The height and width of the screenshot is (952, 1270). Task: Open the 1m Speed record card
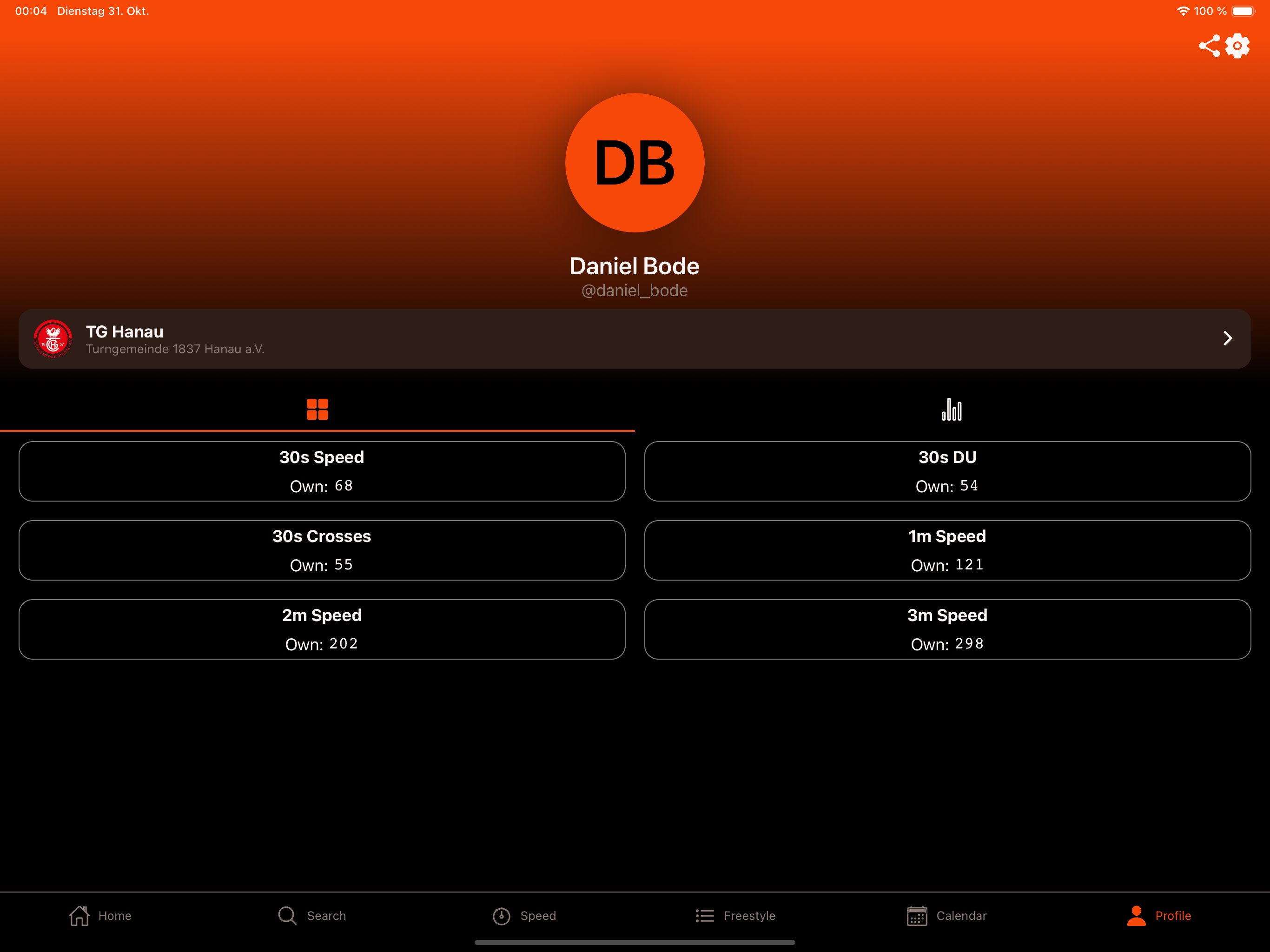pyautogui.click(x=947, y=551)
